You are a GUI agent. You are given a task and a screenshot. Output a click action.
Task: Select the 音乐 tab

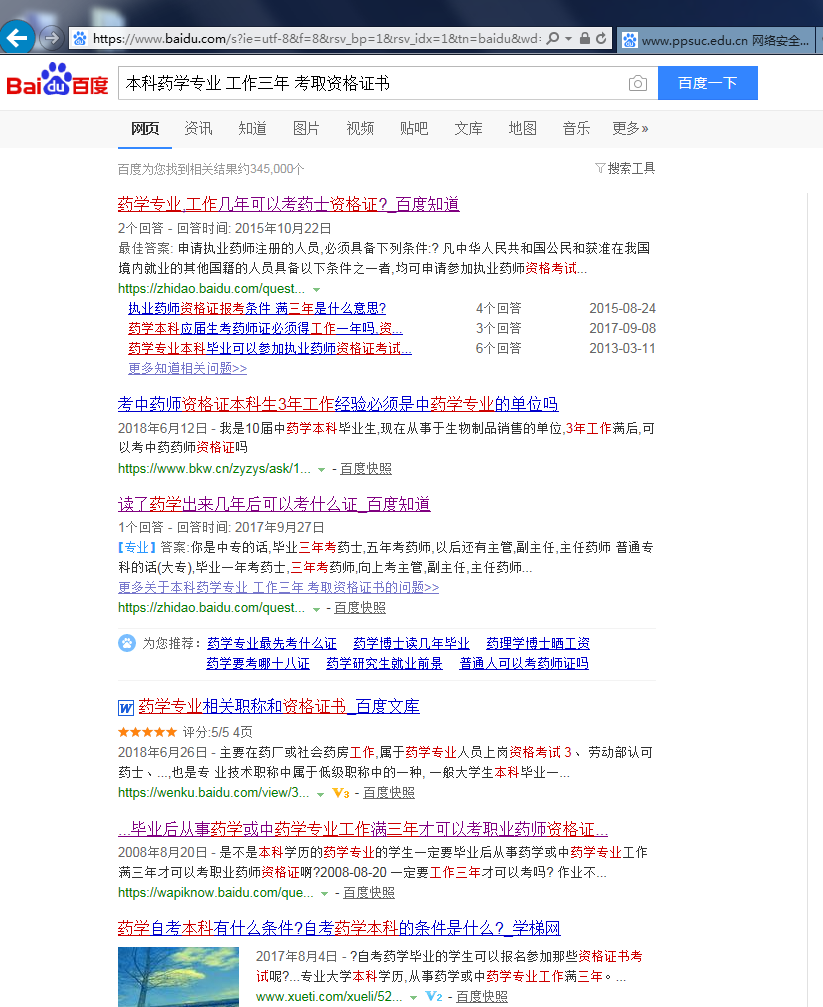coord(576,128)
